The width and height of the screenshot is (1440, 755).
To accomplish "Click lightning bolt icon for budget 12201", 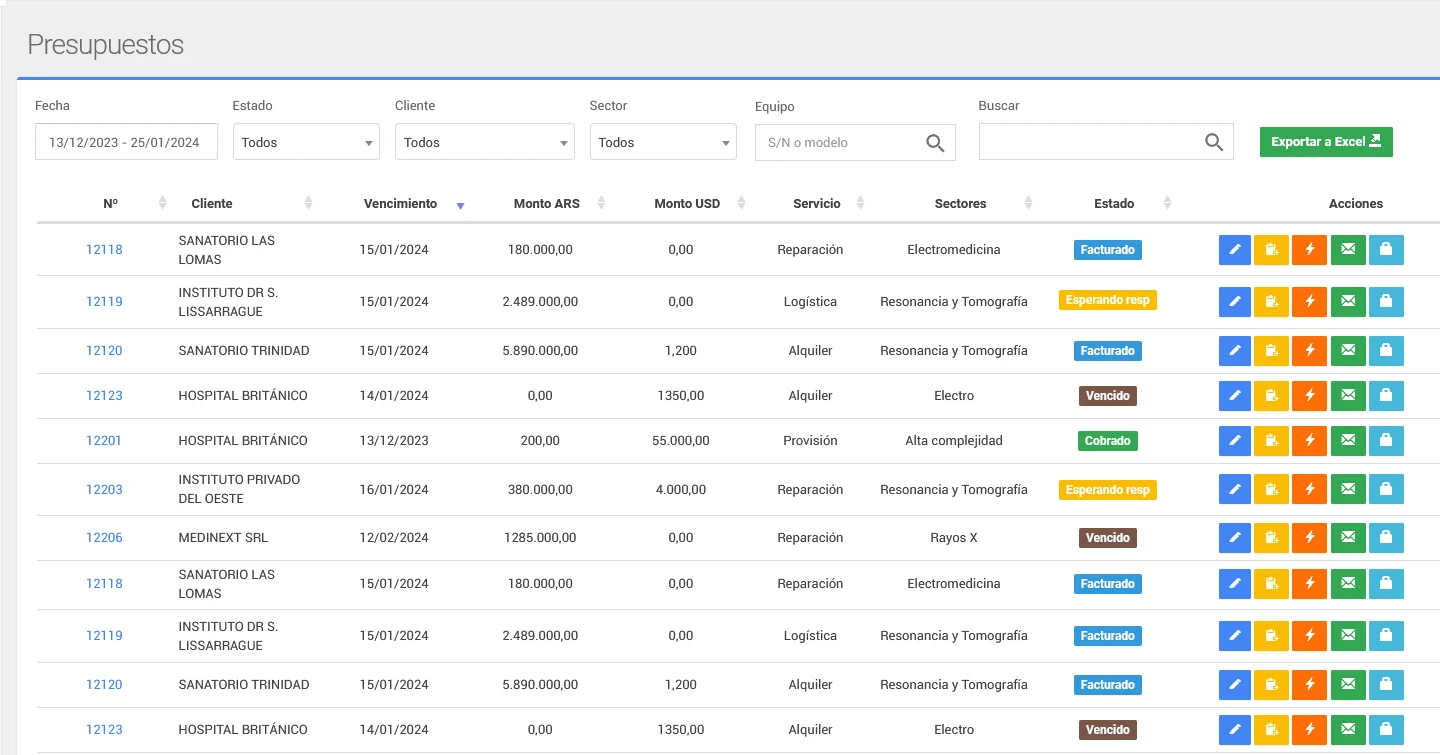I will point(1309,440).
